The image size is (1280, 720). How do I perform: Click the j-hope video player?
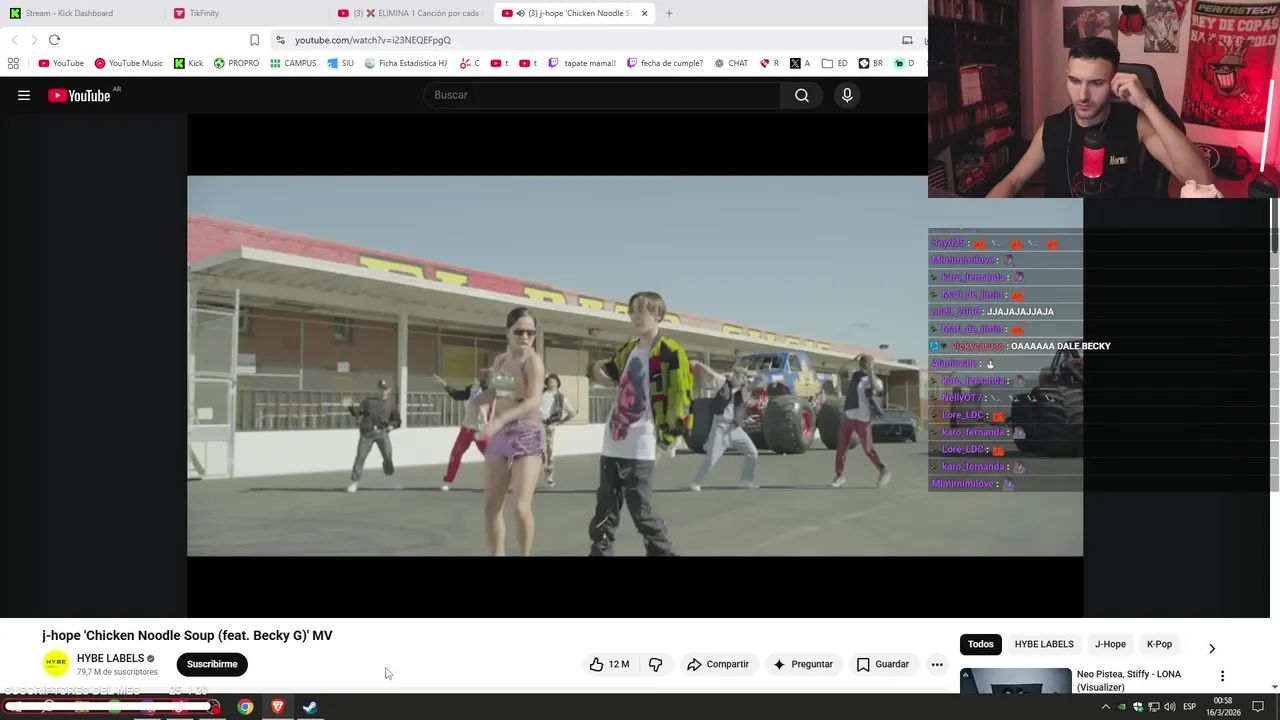pos(635,365)
